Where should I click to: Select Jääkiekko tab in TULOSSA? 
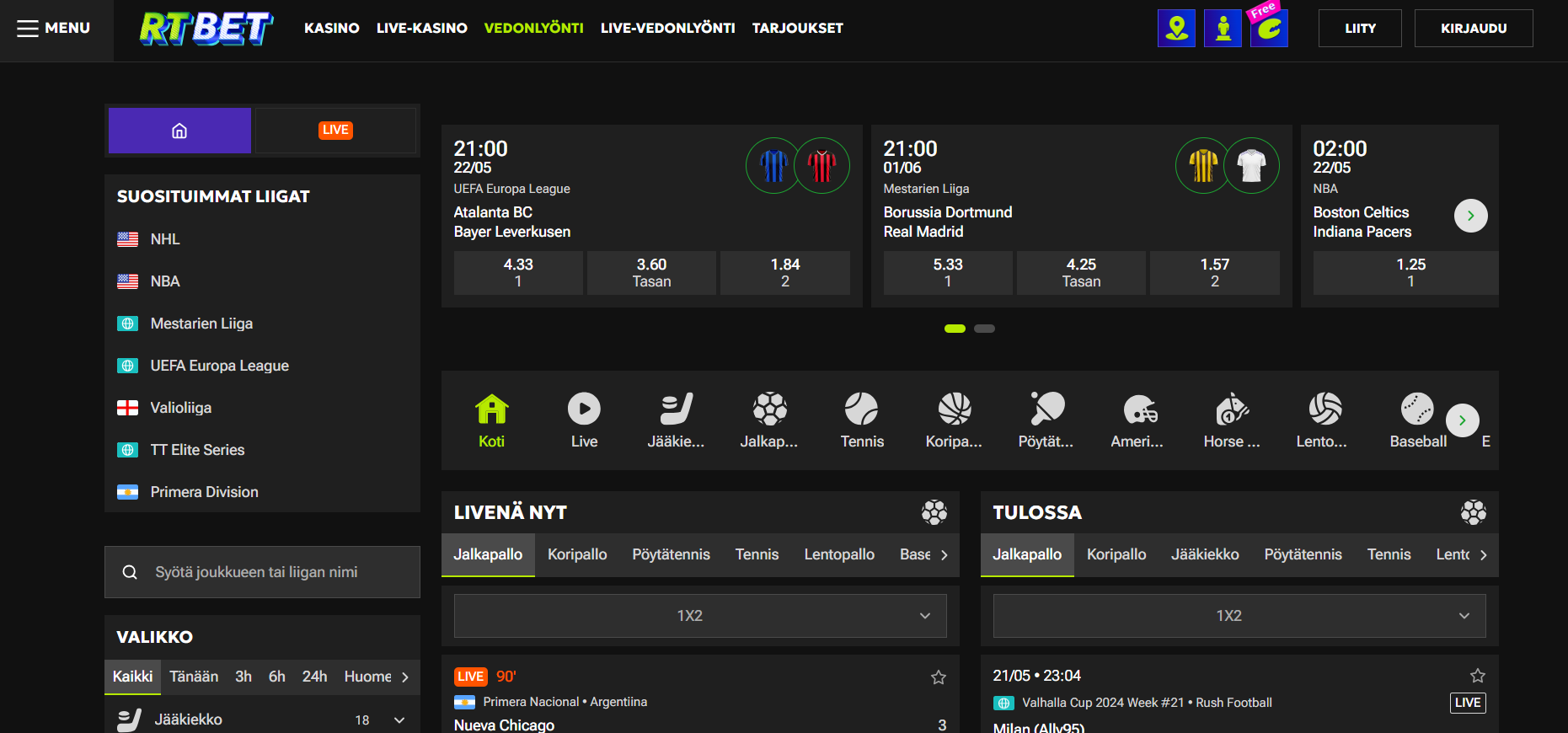pyautogui.click(x=1205, y=554)
